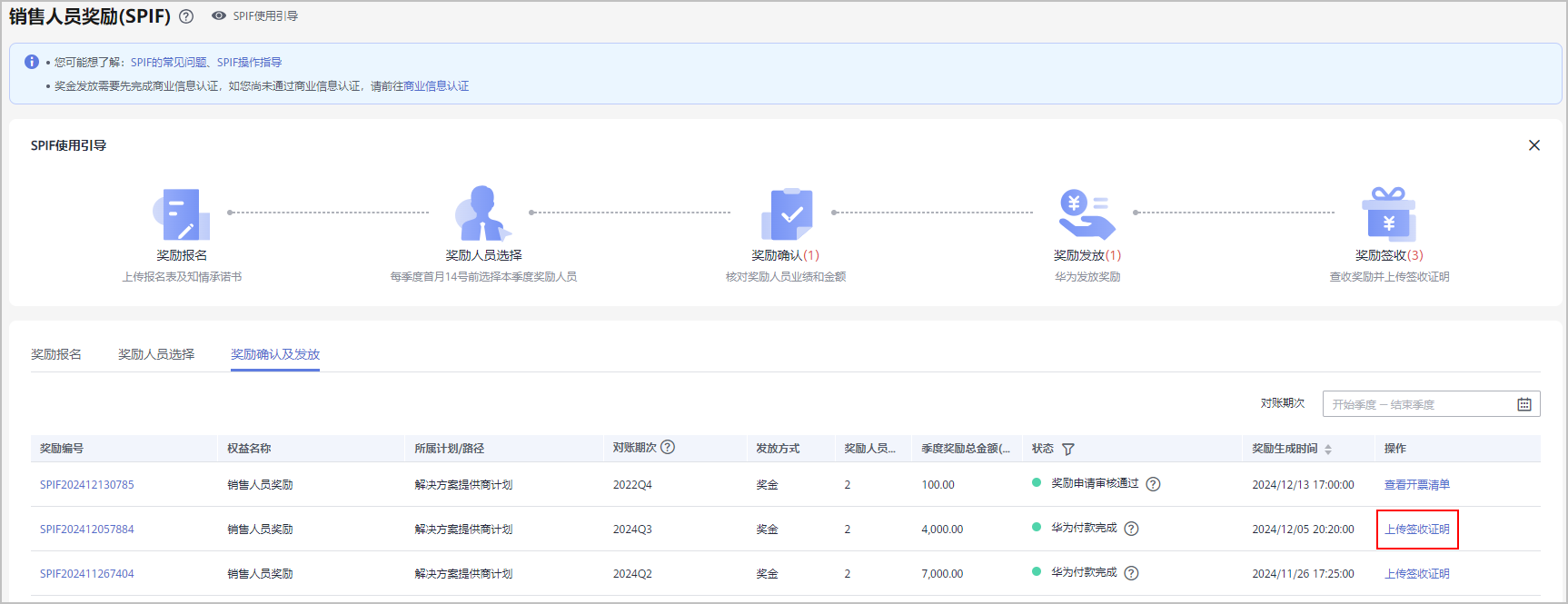The image size is (1568, 604).
Task: Click the 开始季度 input field
Action: [1354, 404]
